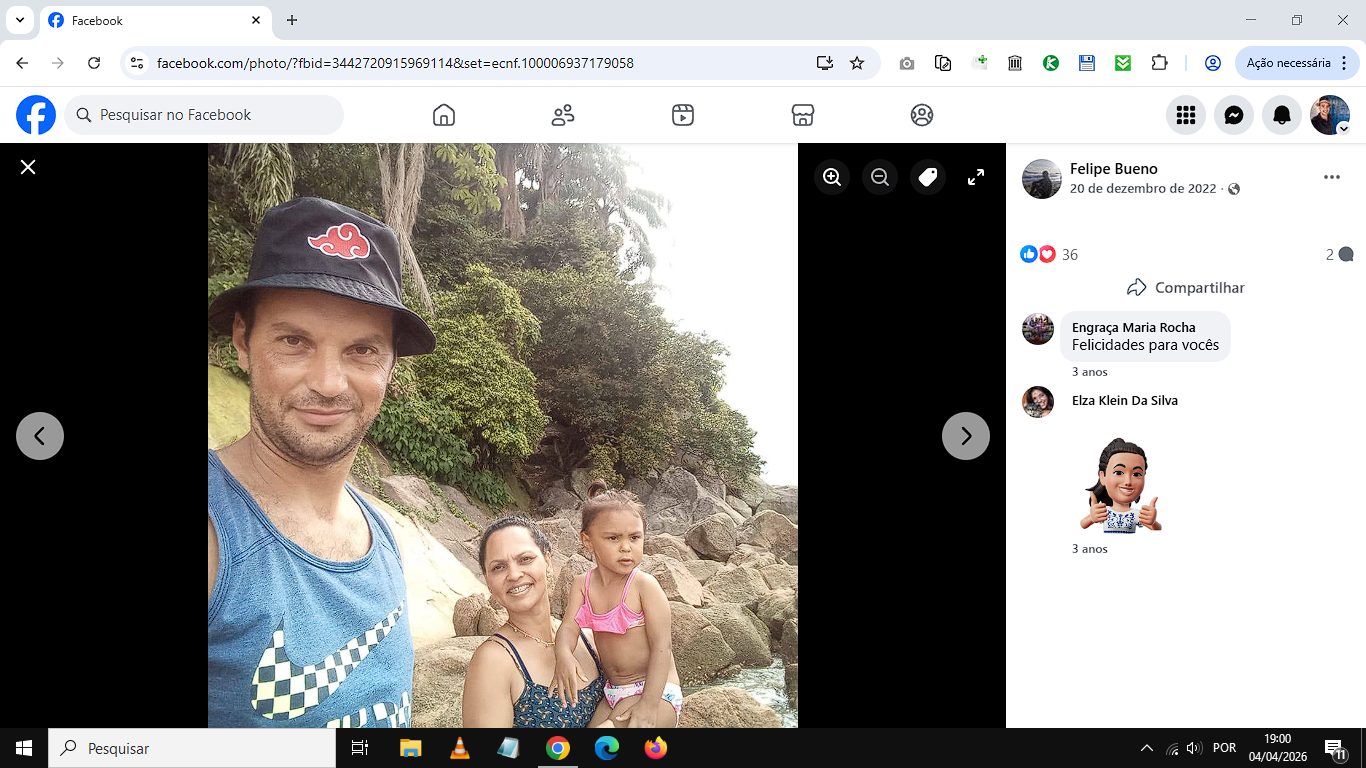Screen dimensions: 1366x768
Task: Close the photo viewer
Action: coord(28,167)
